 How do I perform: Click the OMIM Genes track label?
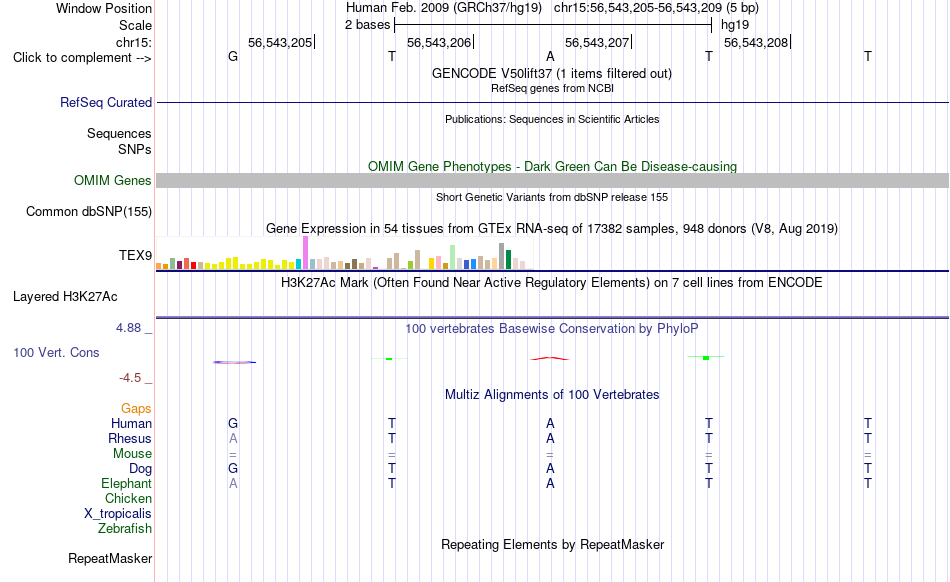pyautogui.click(x=112, y=180)
